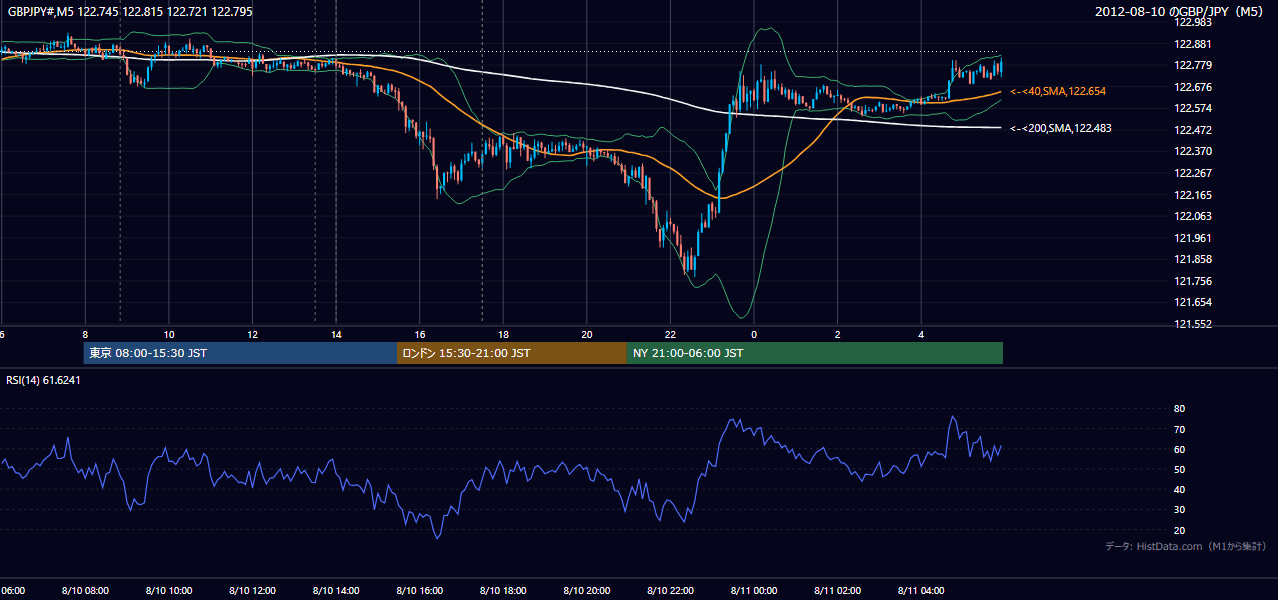
Task: Click hour label 22 under the price chart
Action: [x=671, y=334]
